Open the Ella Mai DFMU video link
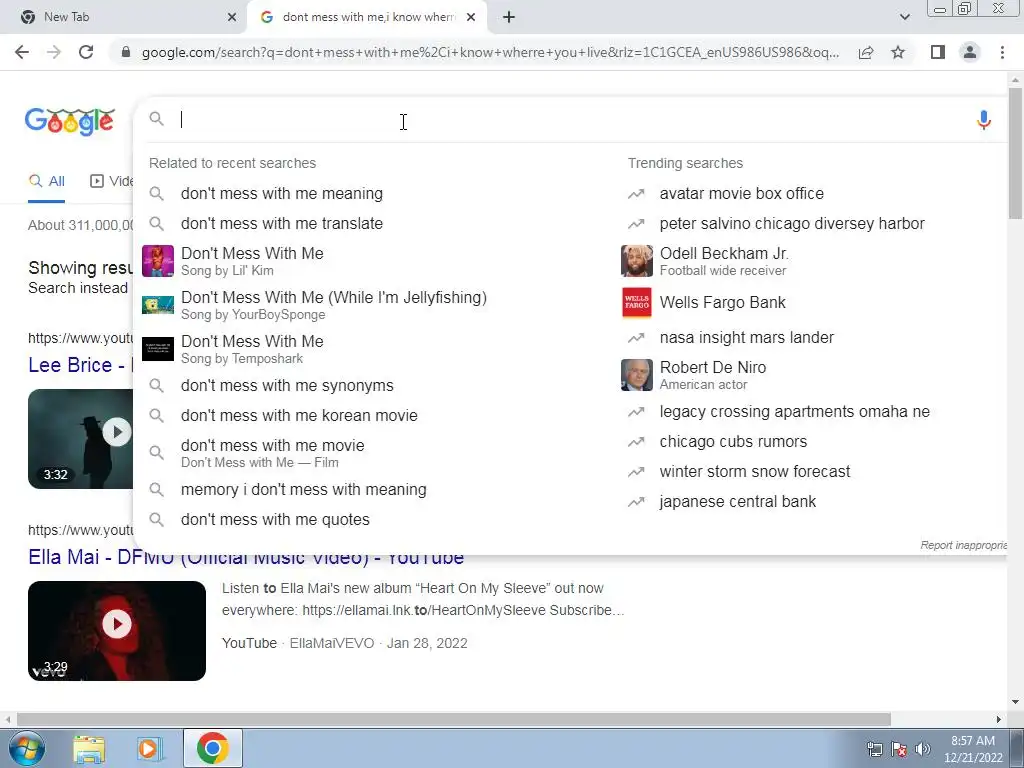The image size is (1024, 768). point(246,557)
